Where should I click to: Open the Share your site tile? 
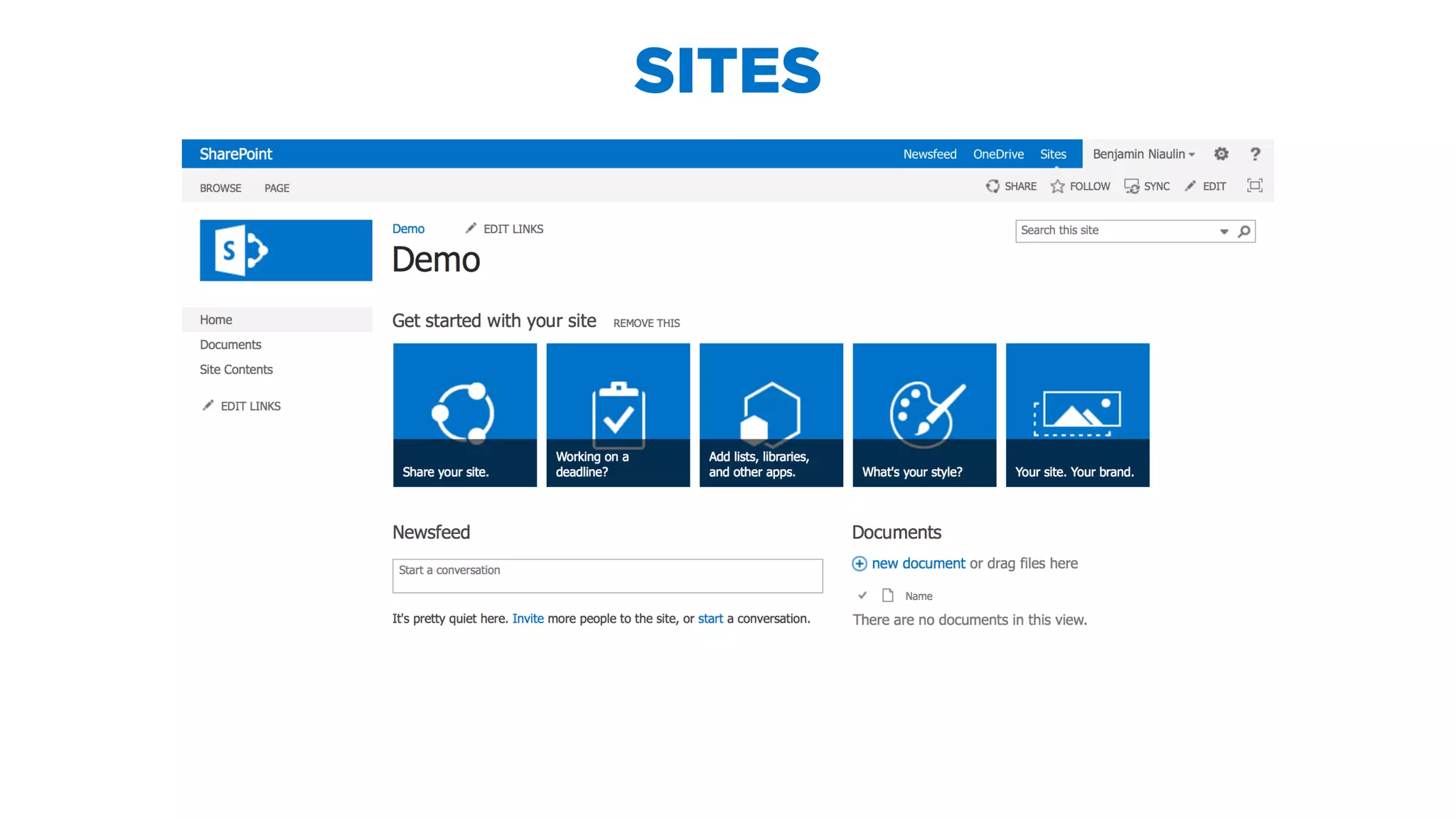(465, 415)
